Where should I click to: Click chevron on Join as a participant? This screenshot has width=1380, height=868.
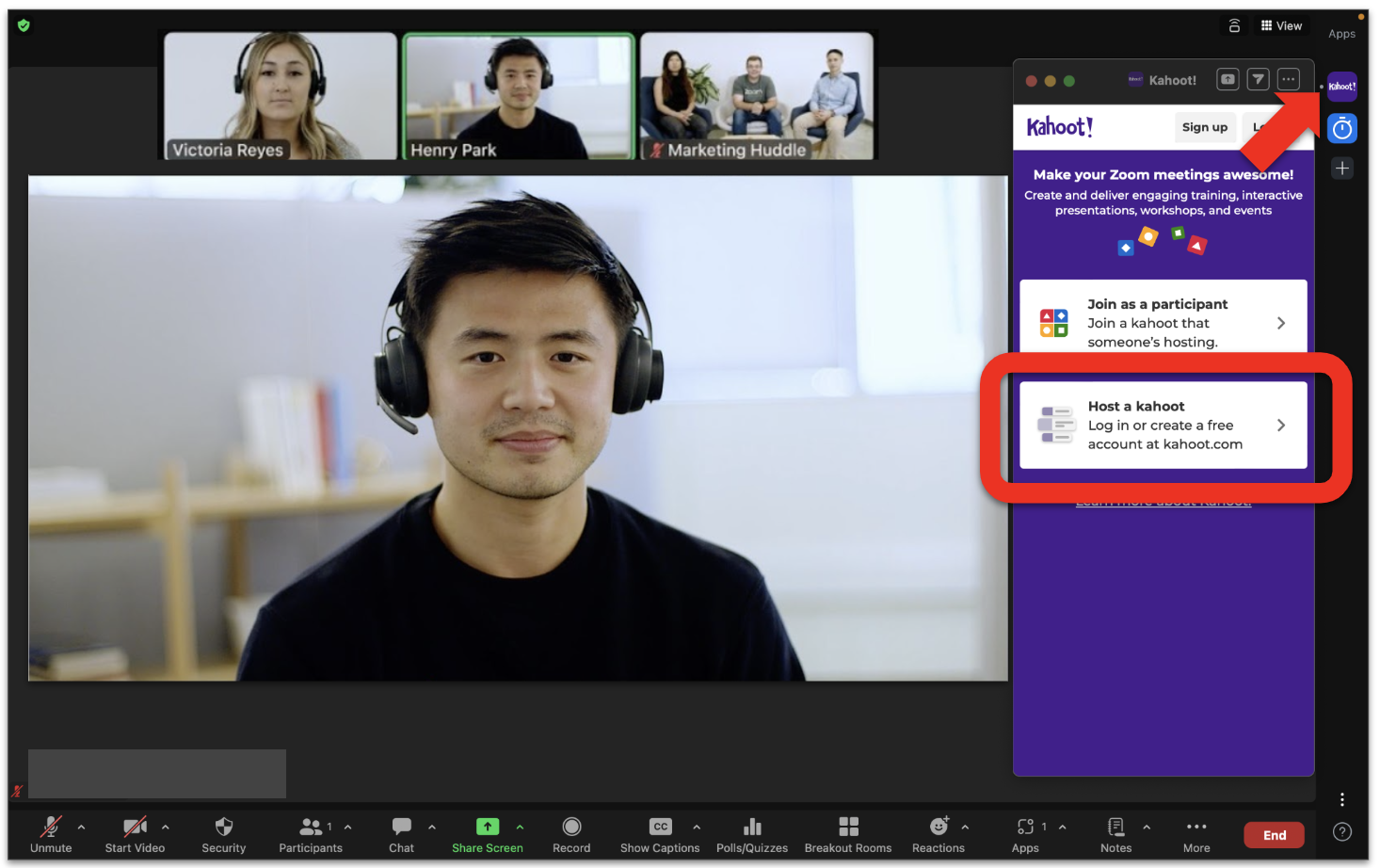pos(1281,323)
